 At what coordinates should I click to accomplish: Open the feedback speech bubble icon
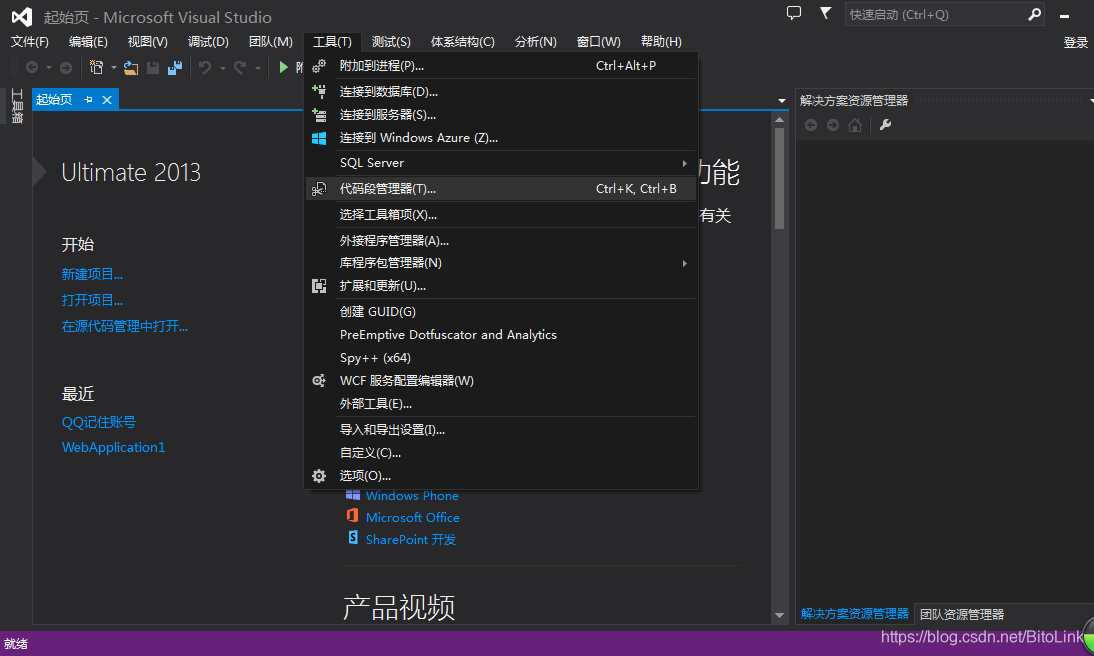click(x=794, y=13)
